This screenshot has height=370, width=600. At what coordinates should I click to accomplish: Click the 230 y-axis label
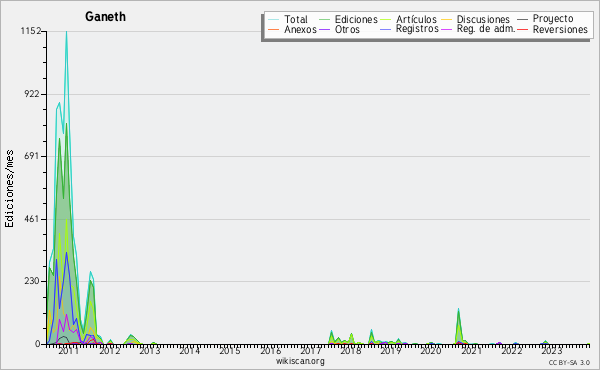[x=33, y=281]
